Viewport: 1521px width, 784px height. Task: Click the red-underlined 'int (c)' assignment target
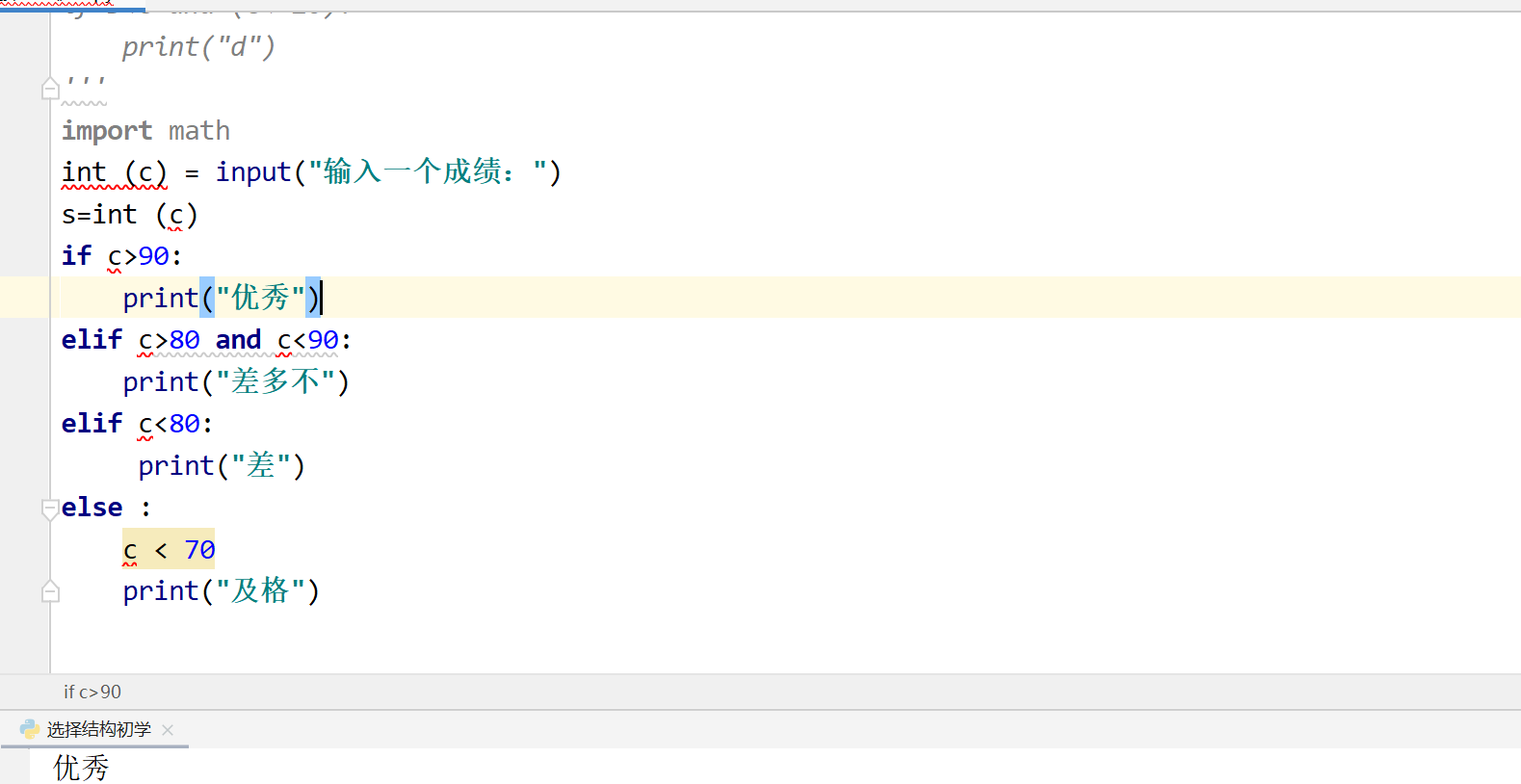115,172
